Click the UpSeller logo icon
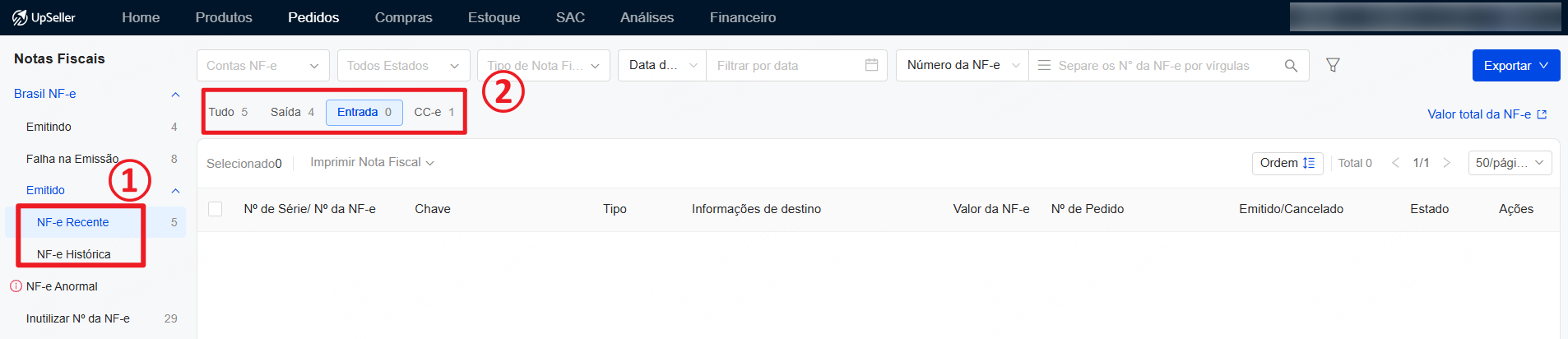This screenshot has width=1568, height=339. [20, 17]
